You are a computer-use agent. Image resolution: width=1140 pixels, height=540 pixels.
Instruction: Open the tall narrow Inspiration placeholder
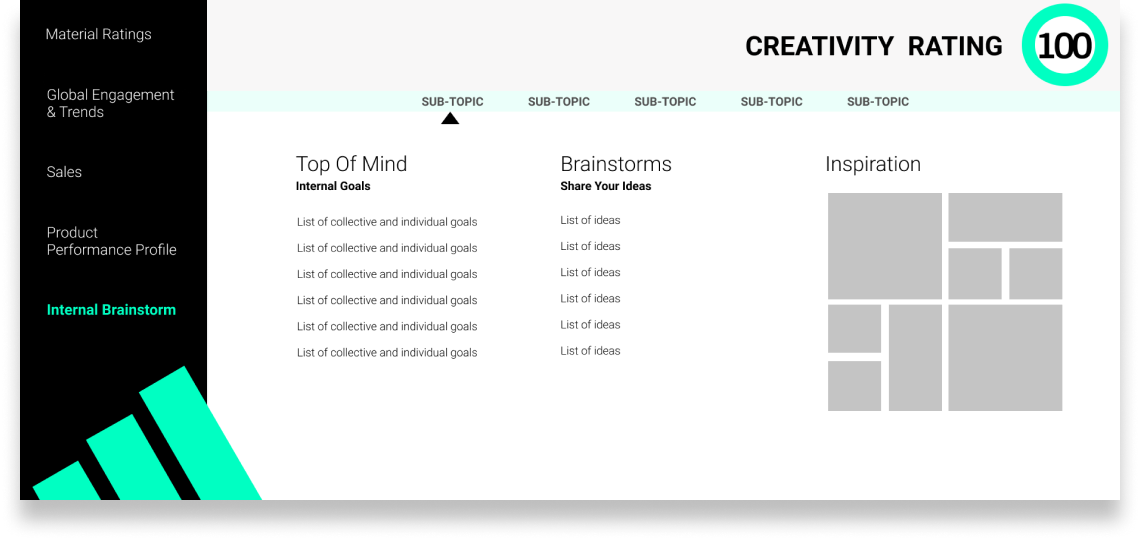[x=915, y=358]
